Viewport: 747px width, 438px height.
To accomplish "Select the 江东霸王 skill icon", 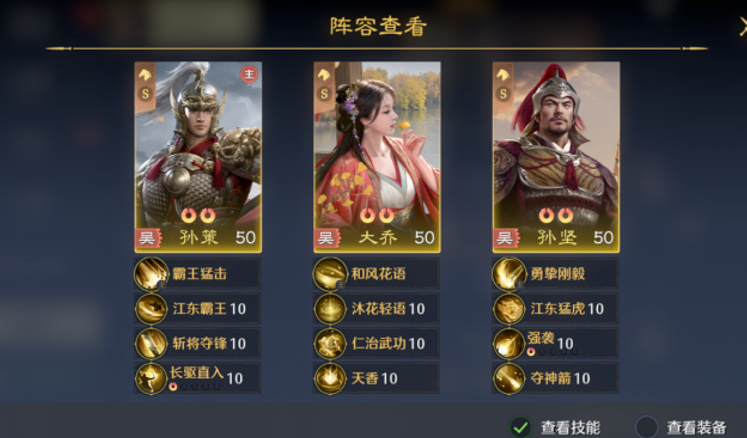I will pyautogui.click(x=151, y=309).
